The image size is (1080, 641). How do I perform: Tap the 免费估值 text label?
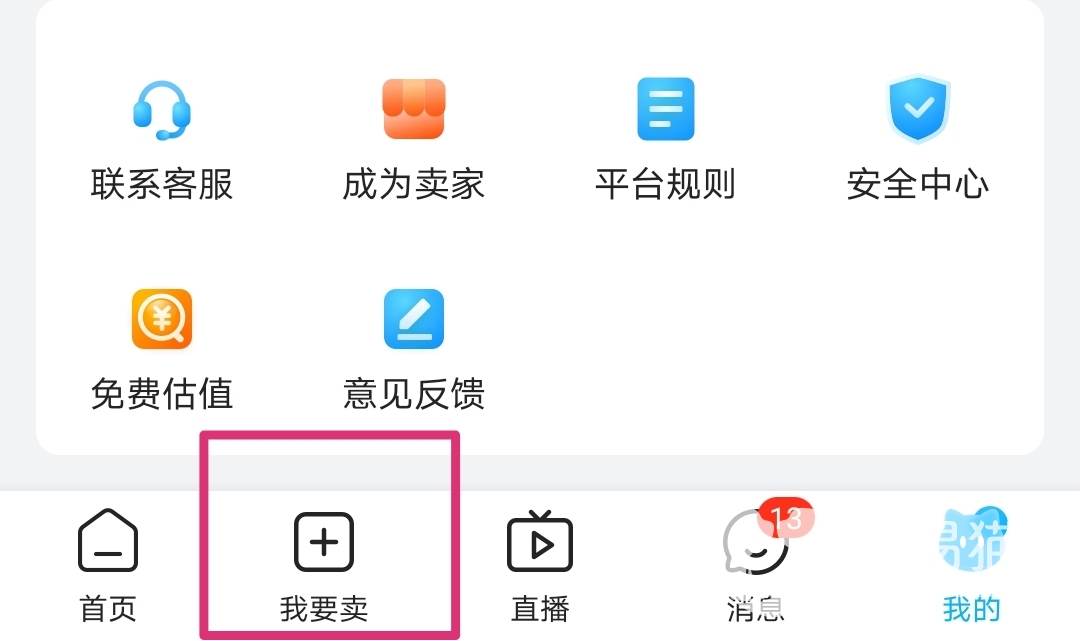pyautogui.click(x=162, y=394)
